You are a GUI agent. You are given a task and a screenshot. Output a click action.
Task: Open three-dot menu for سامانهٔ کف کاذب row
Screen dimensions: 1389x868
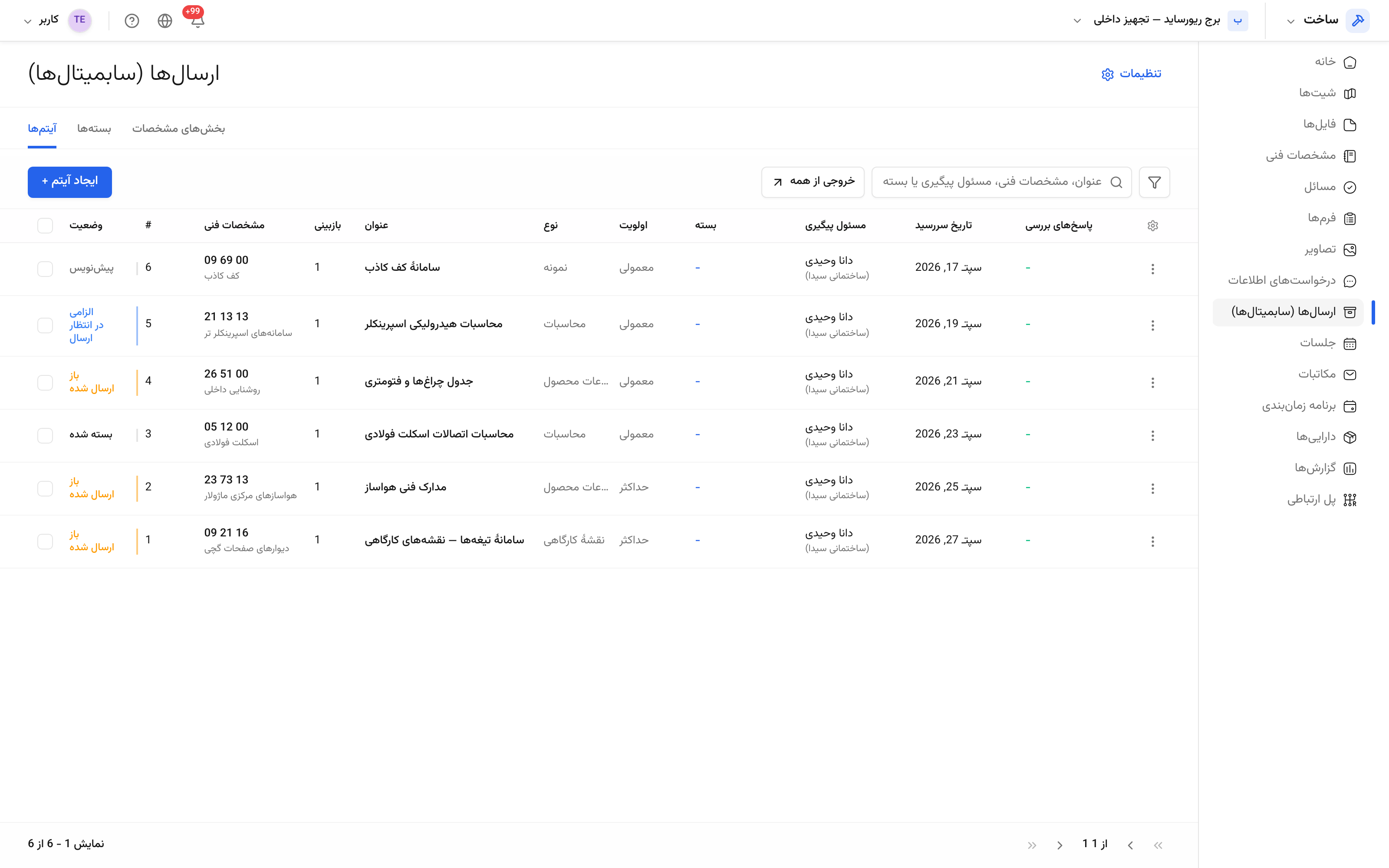1152,269
